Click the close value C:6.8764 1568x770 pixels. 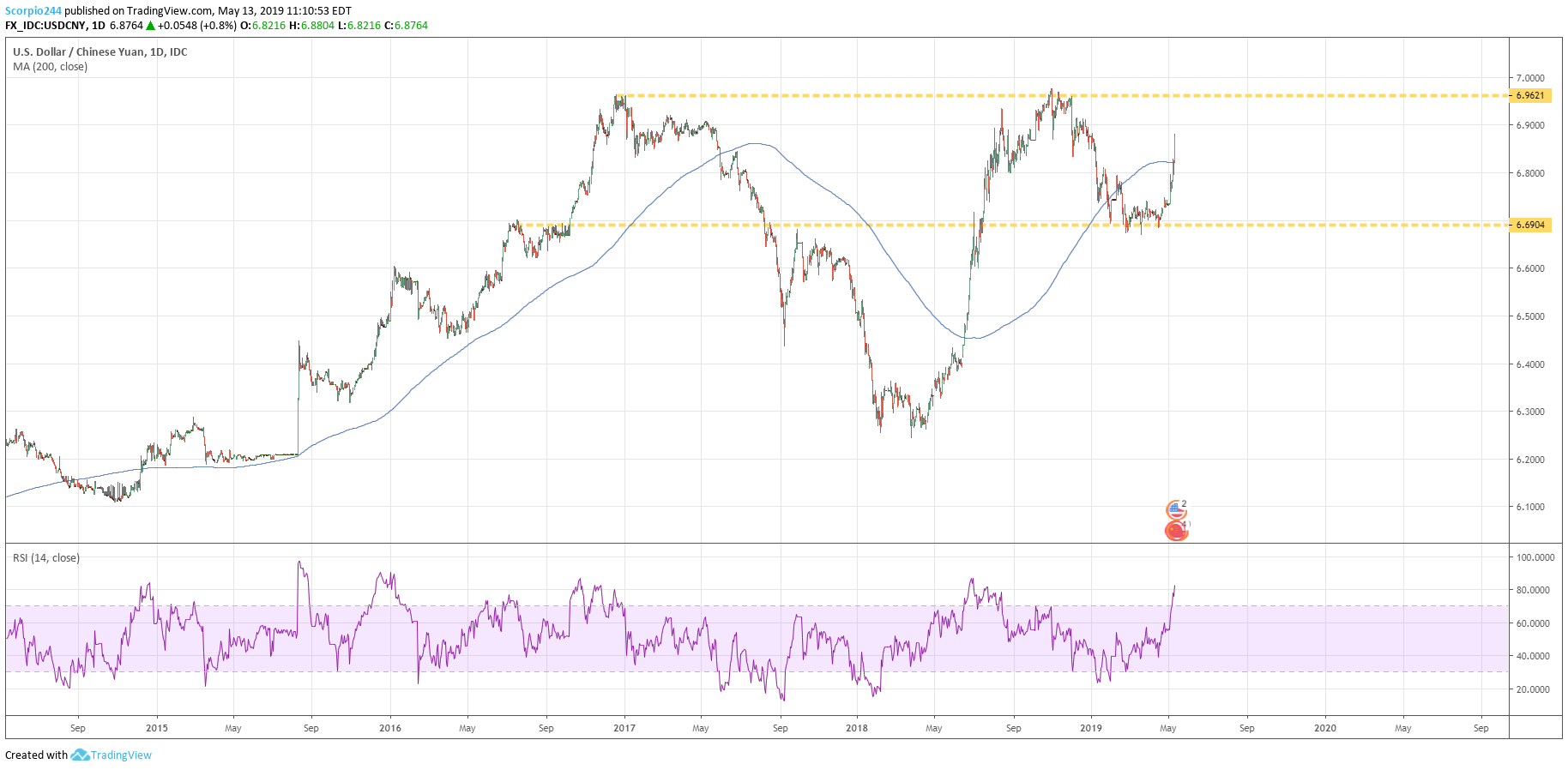pyautogui.click(x=406, y=26)
